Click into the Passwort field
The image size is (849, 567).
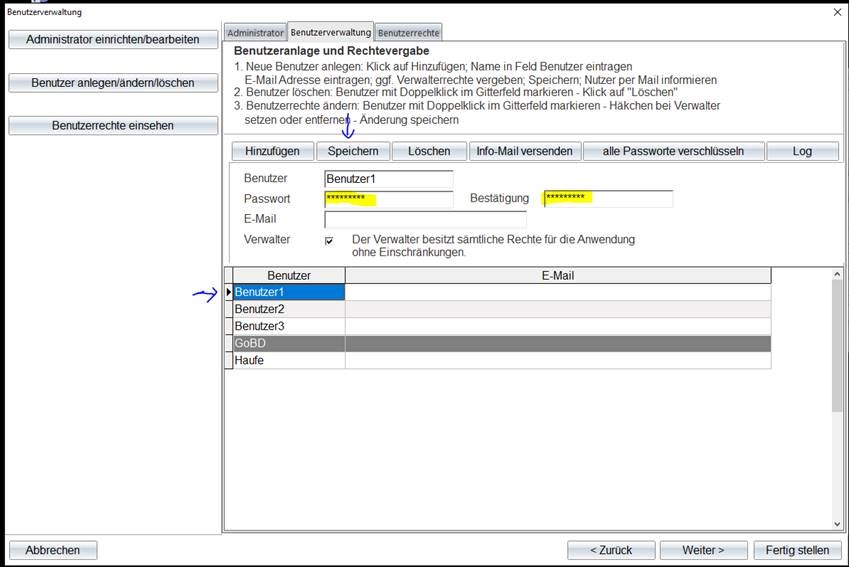point(389,199)
